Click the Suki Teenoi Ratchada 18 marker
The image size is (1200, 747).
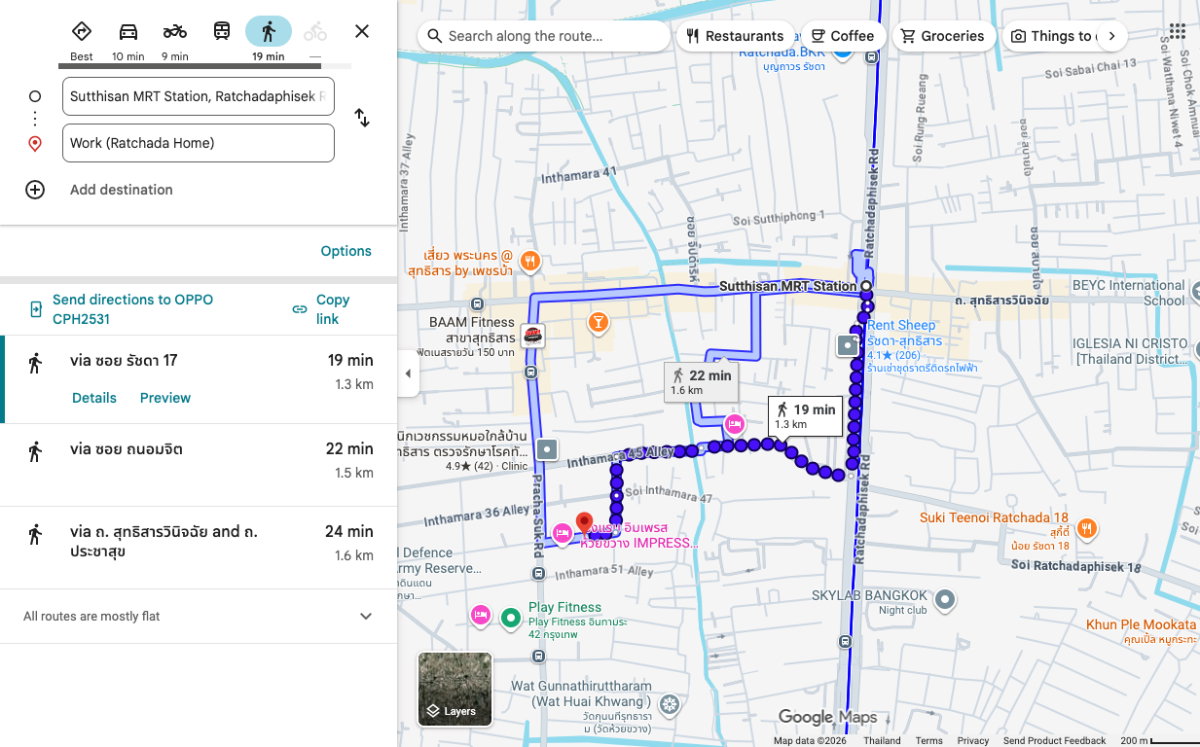click(1087, 528)
